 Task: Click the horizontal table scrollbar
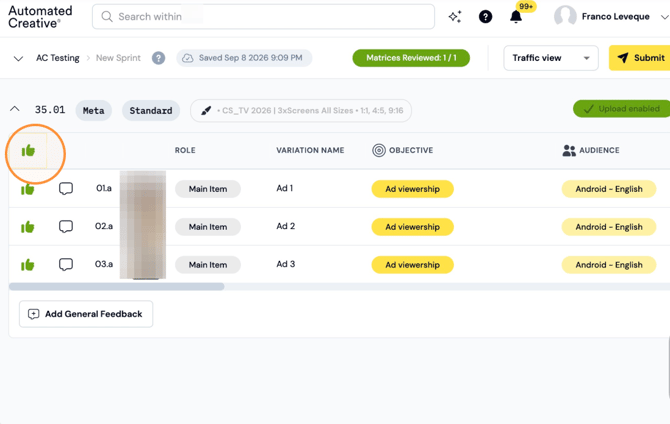[117, 287]
